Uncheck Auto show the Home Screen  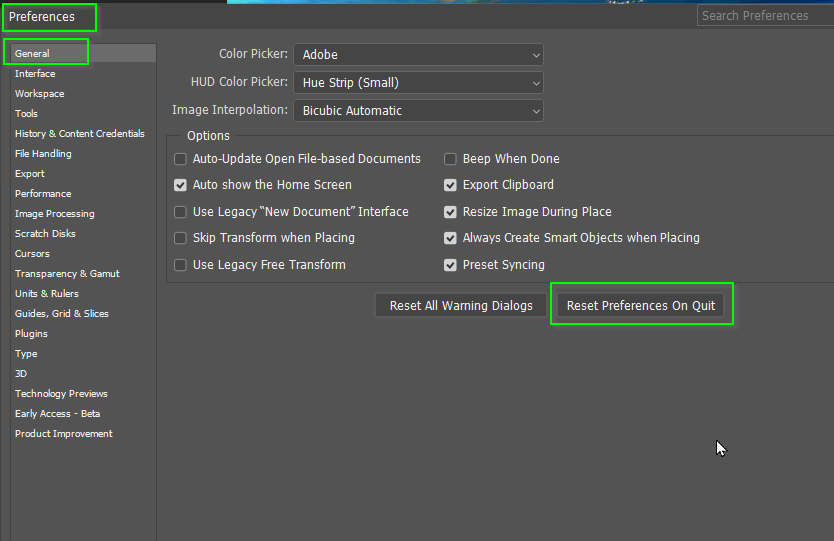(x=181, y=185)
